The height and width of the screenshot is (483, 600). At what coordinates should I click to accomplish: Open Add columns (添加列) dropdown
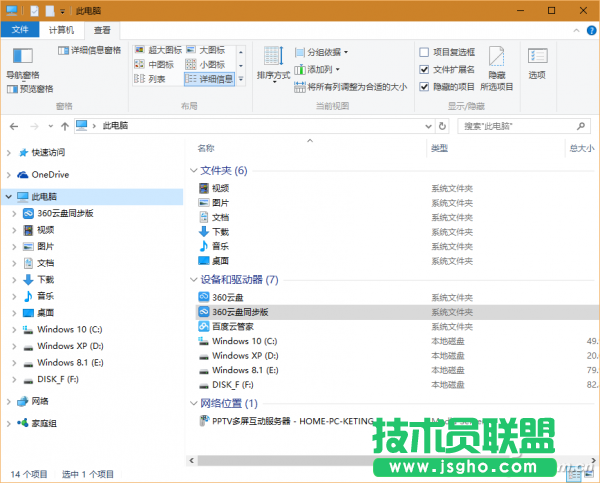pos(317,69)
